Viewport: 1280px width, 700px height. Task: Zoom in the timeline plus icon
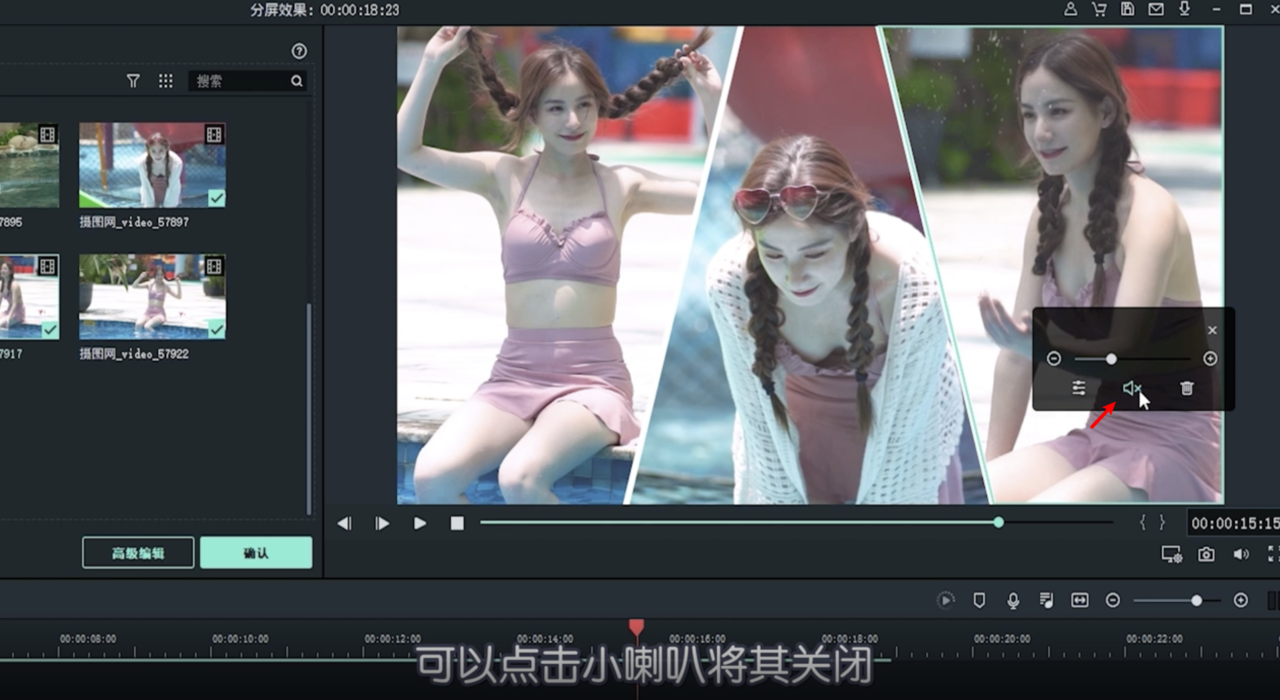tap(1241, 600)
